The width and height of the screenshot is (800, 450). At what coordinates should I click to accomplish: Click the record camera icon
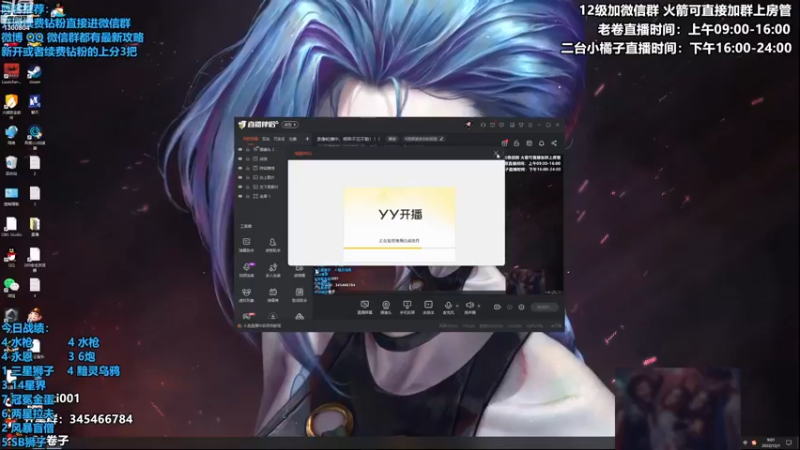(497, 307)
